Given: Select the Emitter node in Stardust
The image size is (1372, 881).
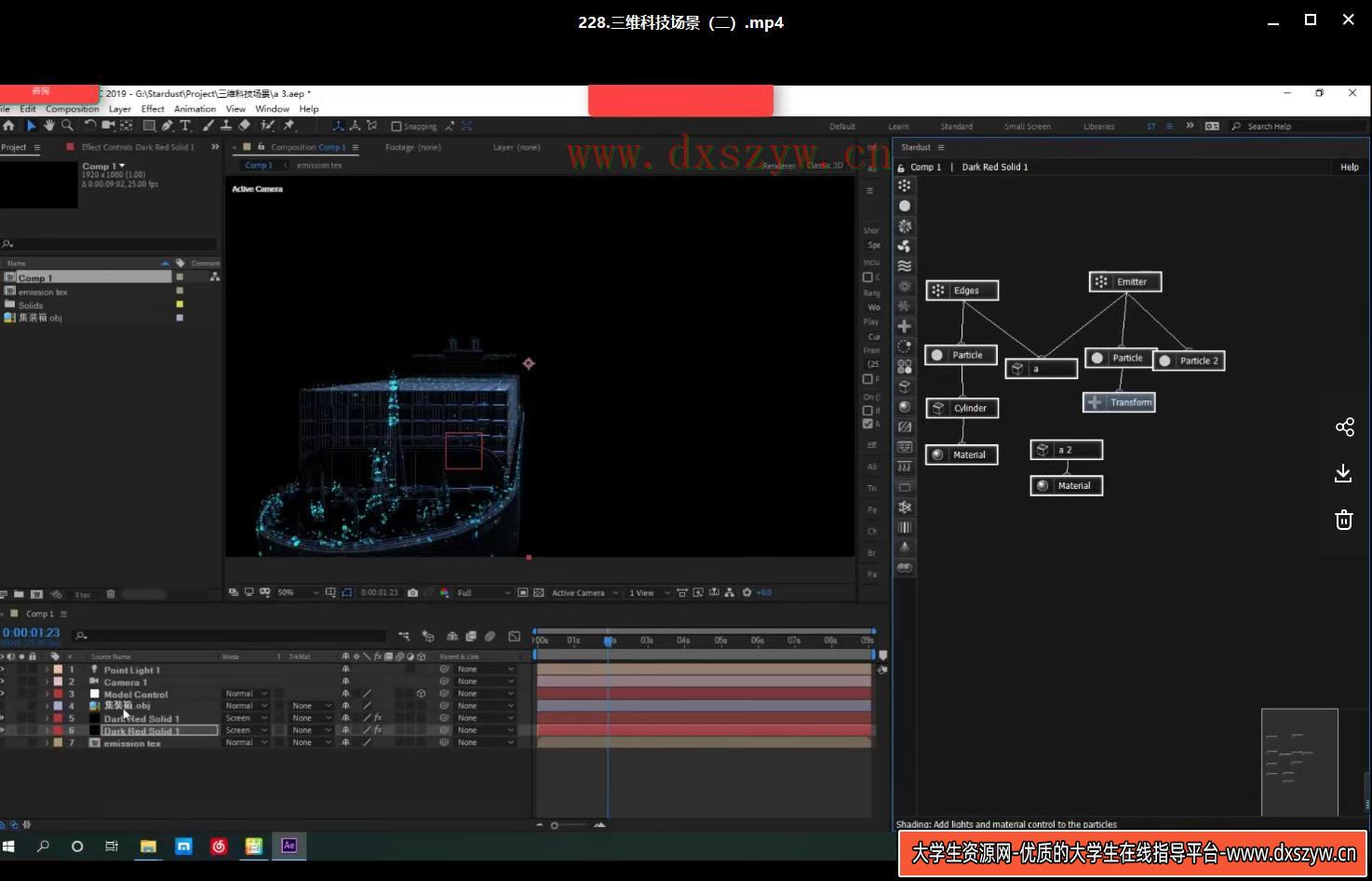Looking at the screenshot, I should click(1125, 281).
